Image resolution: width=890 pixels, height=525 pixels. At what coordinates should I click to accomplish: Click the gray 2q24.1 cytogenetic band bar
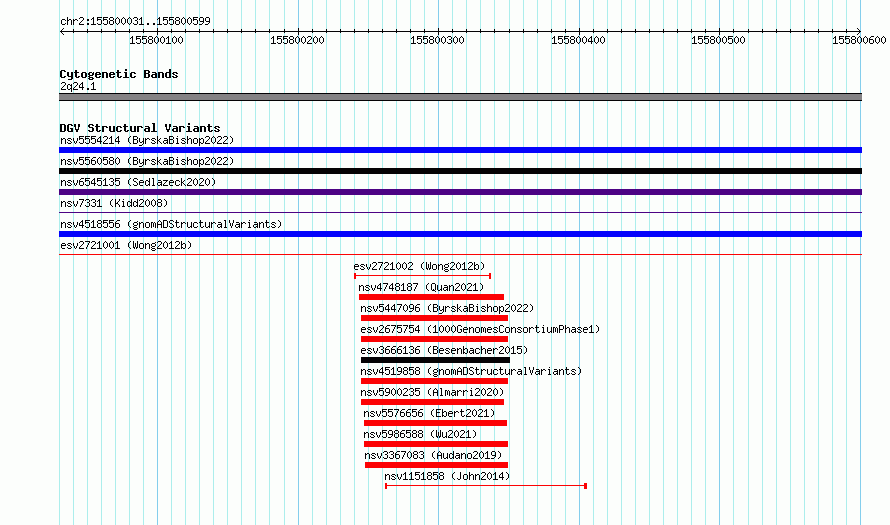click(x=460, y=97)
